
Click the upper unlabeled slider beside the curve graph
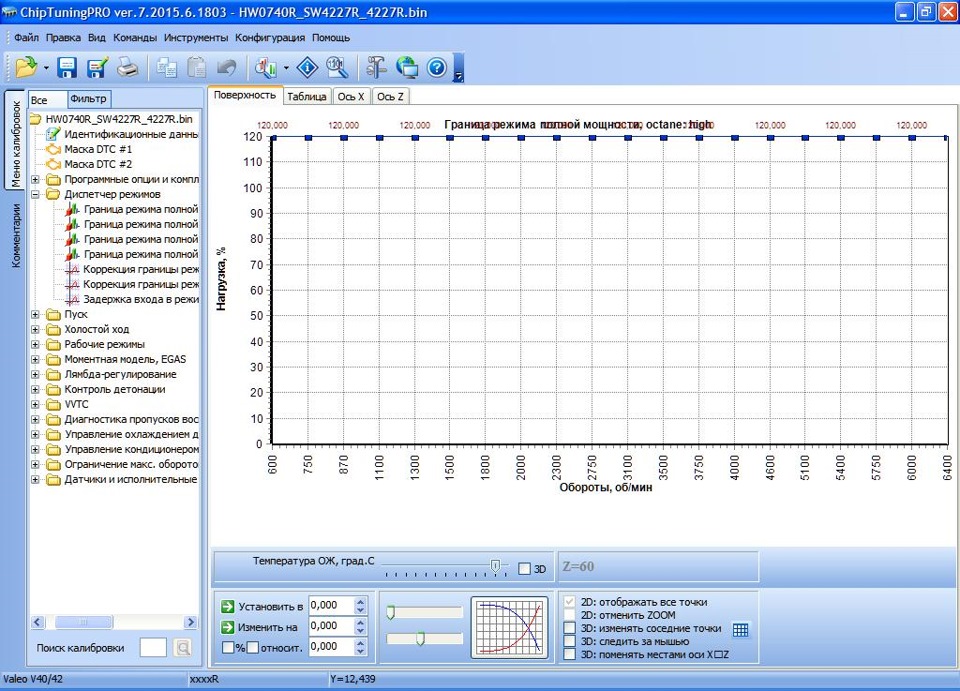(424, 613)
